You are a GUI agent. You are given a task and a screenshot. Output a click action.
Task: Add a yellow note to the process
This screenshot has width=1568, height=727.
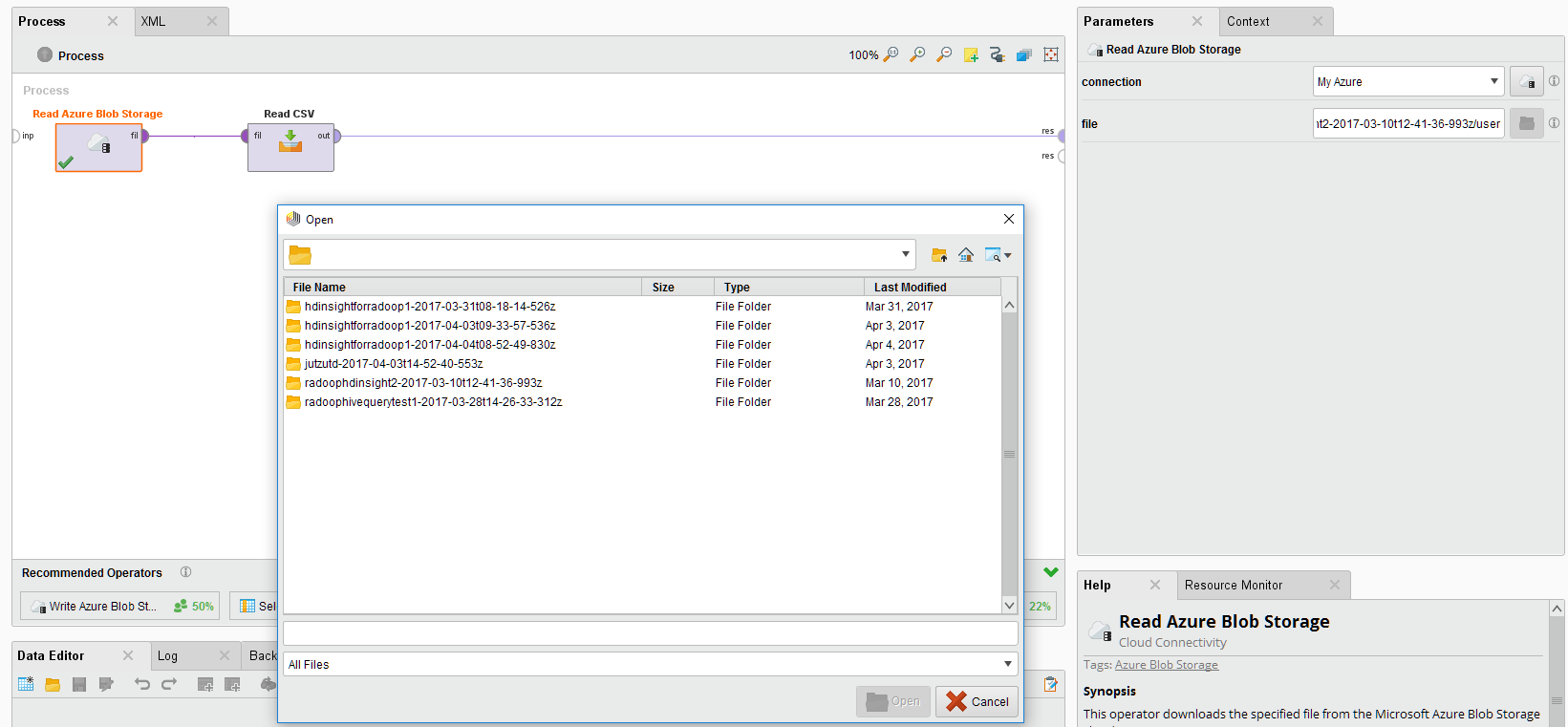pos(971,55)
